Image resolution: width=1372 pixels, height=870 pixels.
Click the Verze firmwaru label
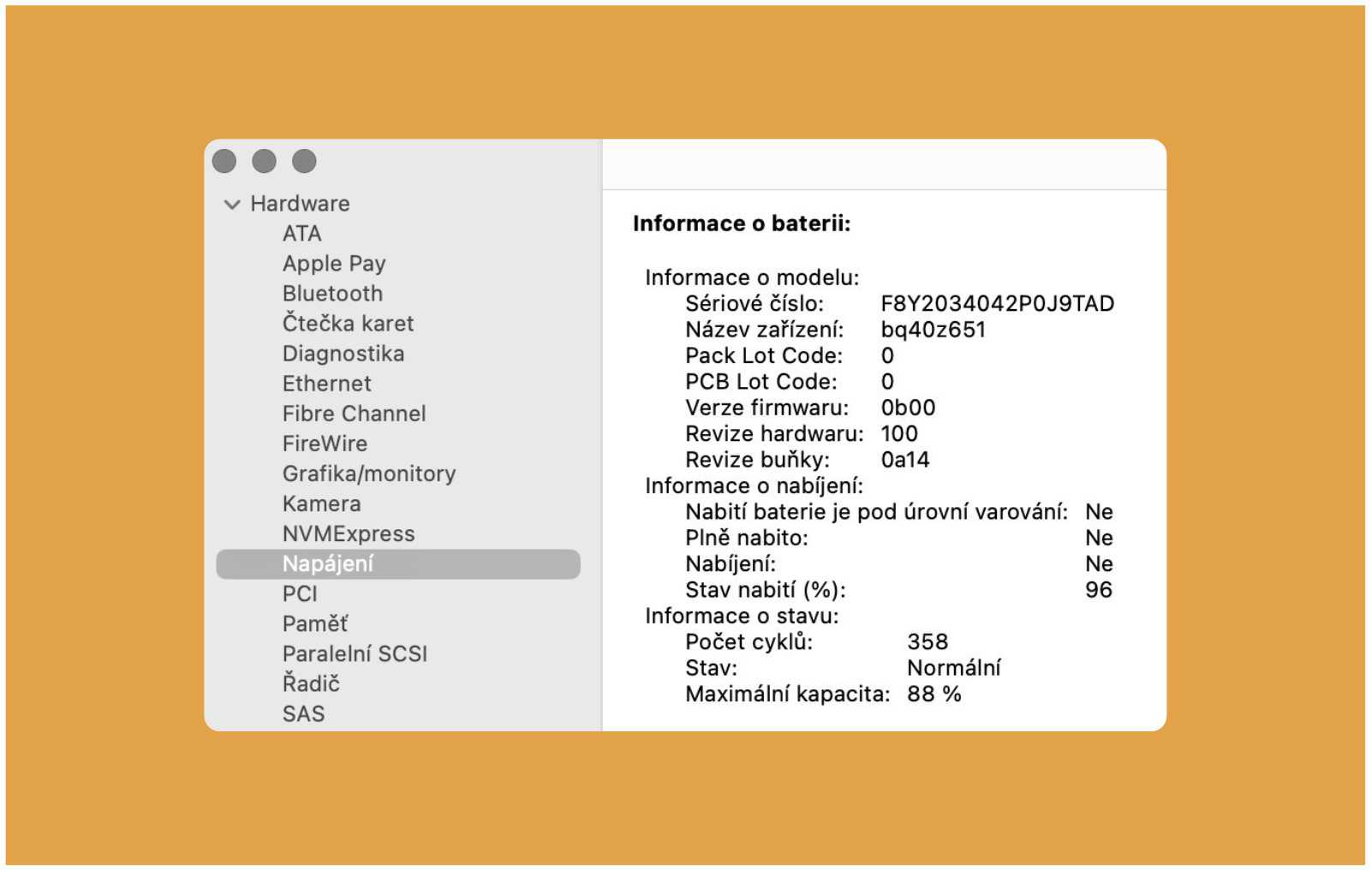pos(767,408)
